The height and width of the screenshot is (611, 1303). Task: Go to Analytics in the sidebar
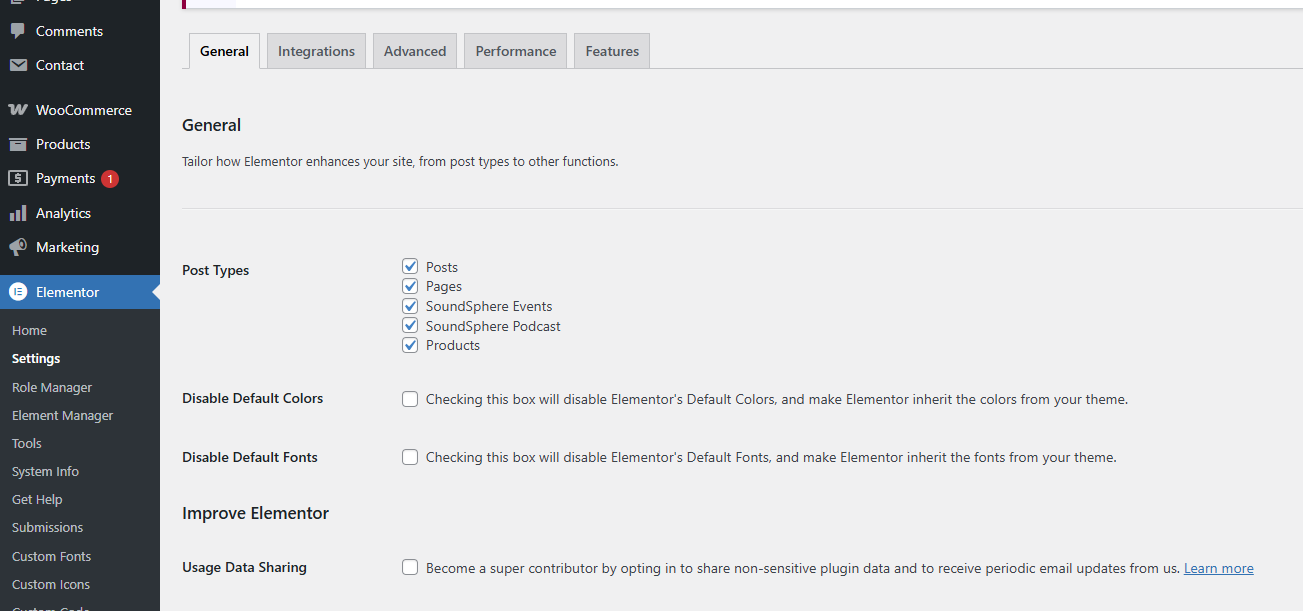[80, 213]
